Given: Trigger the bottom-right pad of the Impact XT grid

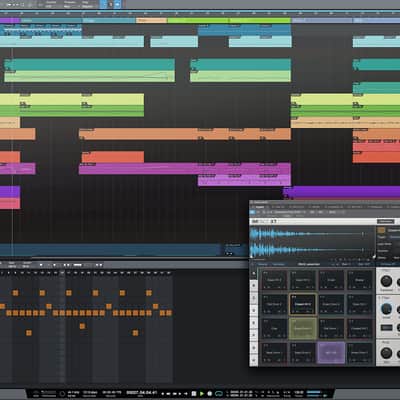Looking at the screenshot, I should tap(359, 353).
